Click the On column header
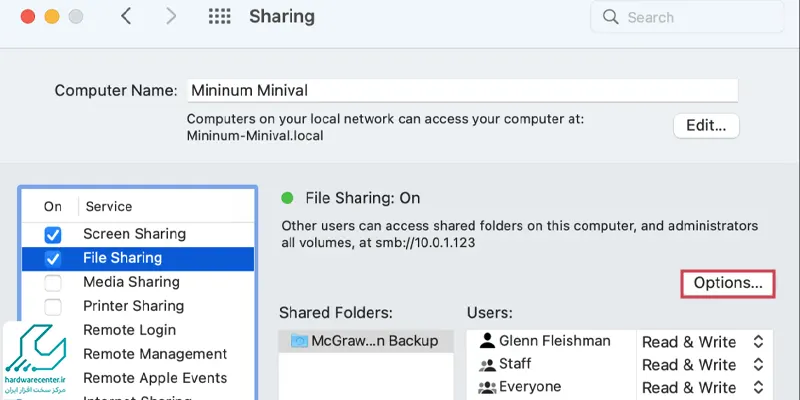Image resolution: width=800 pixels, height=400 pixels. [x=53, y=207]
